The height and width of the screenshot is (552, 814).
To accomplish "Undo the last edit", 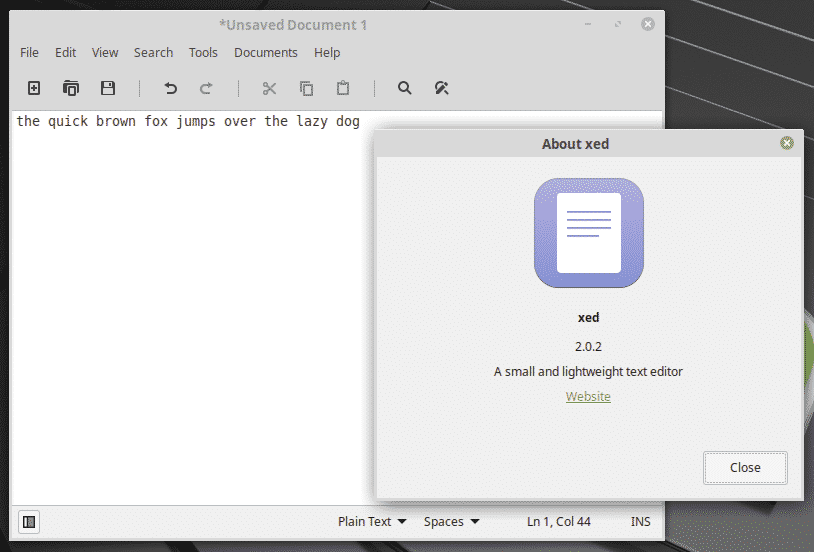I will tap(170, 88).
